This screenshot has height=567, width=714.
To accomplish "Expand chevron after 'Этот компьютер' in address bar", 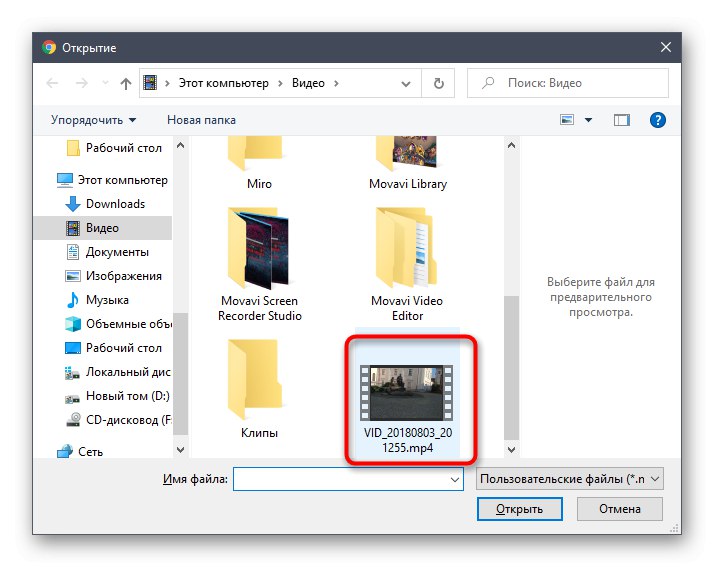I will 280,83.
